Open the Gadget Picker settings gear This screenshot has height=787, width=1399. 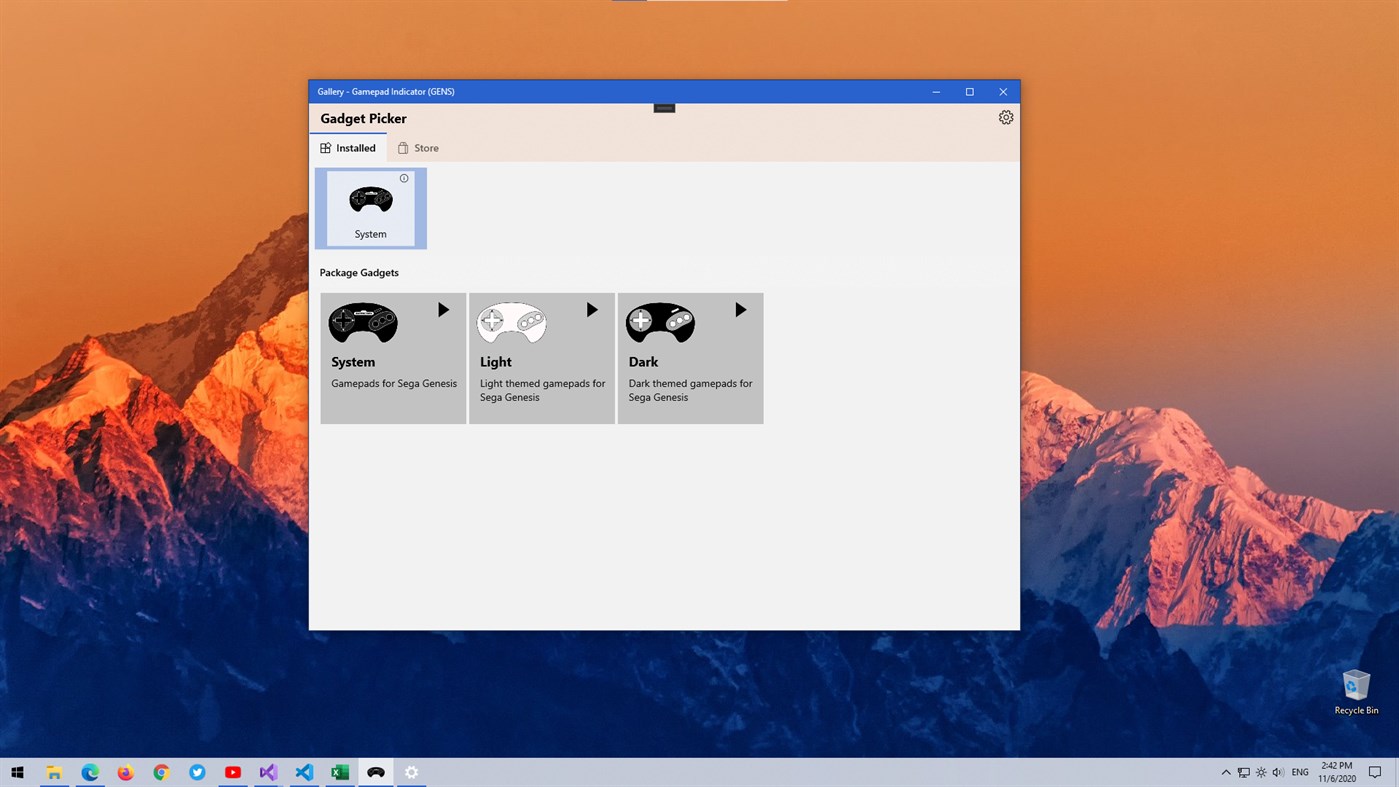[x=1005, y=117]
